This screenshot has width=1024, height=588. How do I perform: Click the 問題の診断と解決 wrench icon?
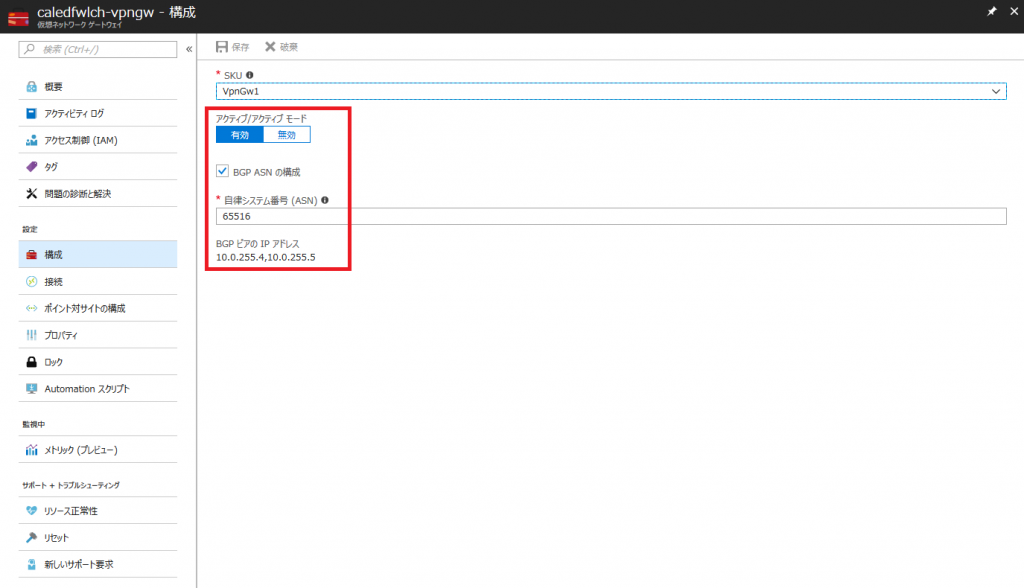click(x=31, y=194)
